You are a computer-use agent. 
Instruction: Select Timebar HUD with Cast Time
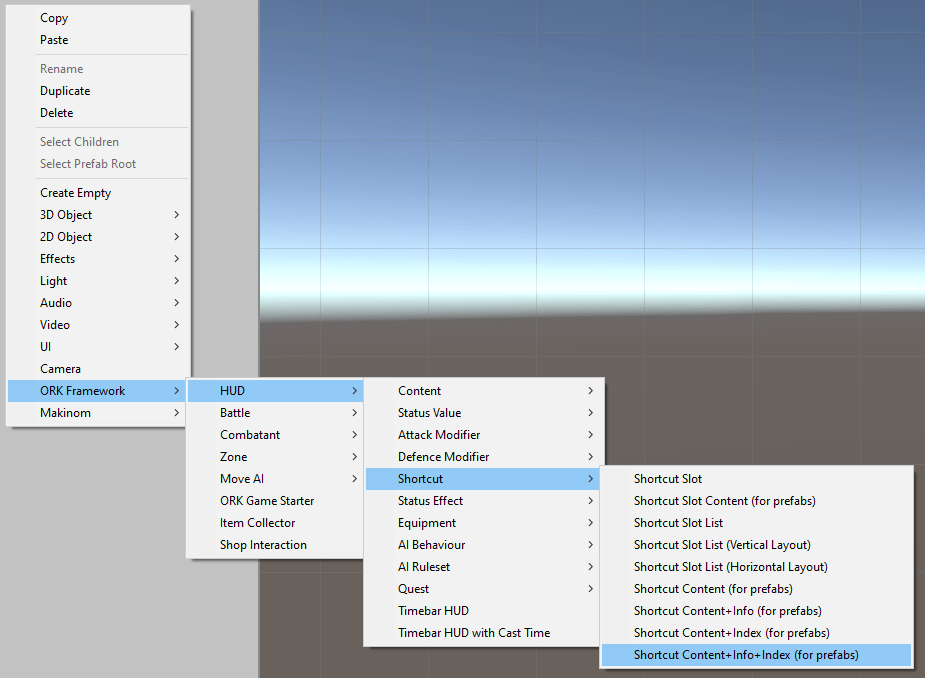(x=475, y=632)
